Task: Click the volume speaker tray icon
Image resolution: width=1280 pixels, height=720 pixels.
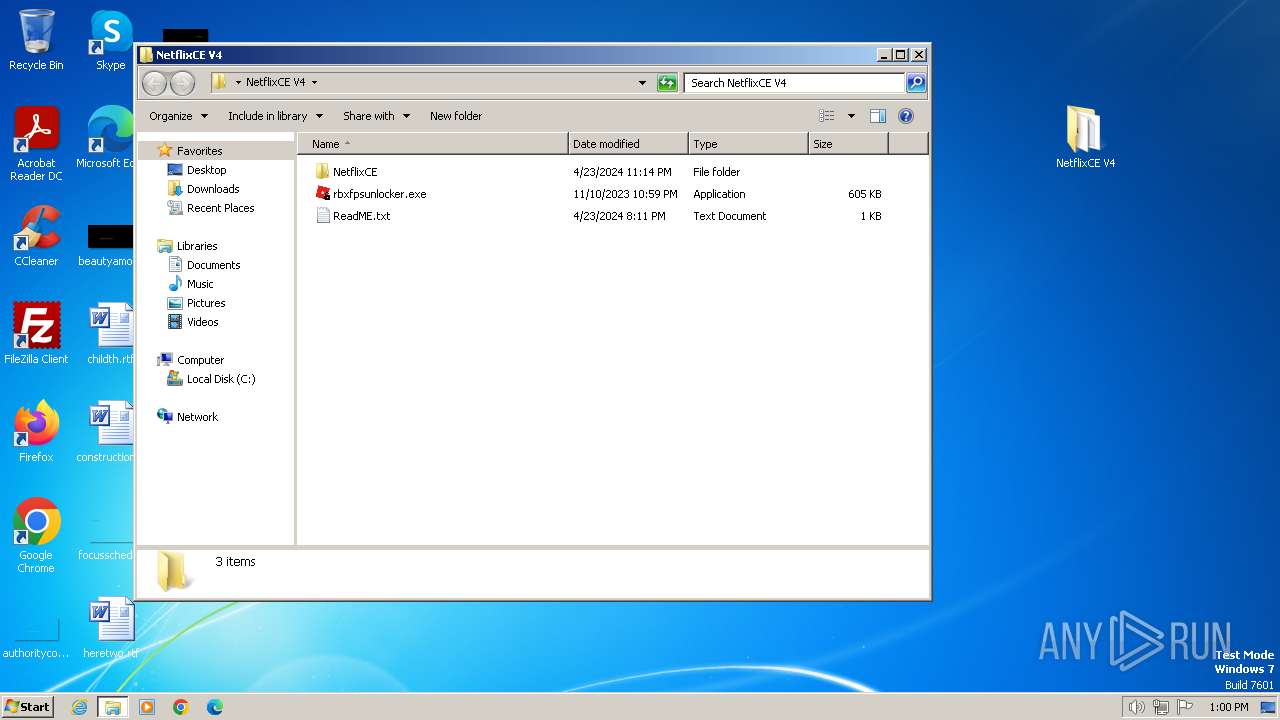Action: pos(1136,707)
